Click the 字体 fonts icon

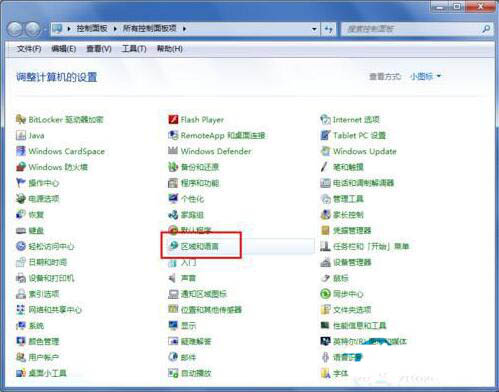pyautogui.click(x=325, y=373)
